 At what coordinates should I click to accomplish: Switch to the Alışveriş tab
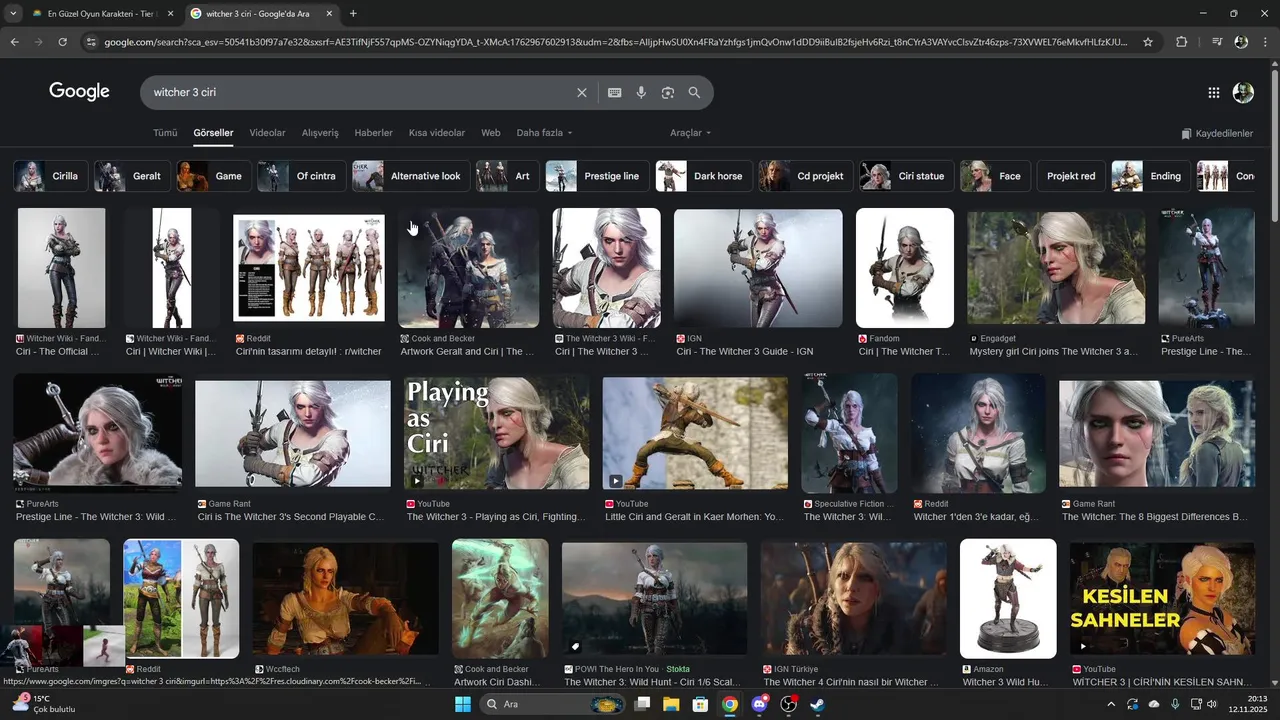[x=320, y=133]
